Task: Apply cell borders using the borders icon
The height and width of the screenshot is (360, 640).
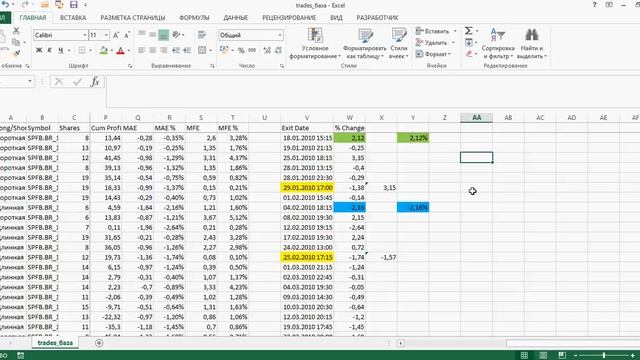Action: pos(82,50)
